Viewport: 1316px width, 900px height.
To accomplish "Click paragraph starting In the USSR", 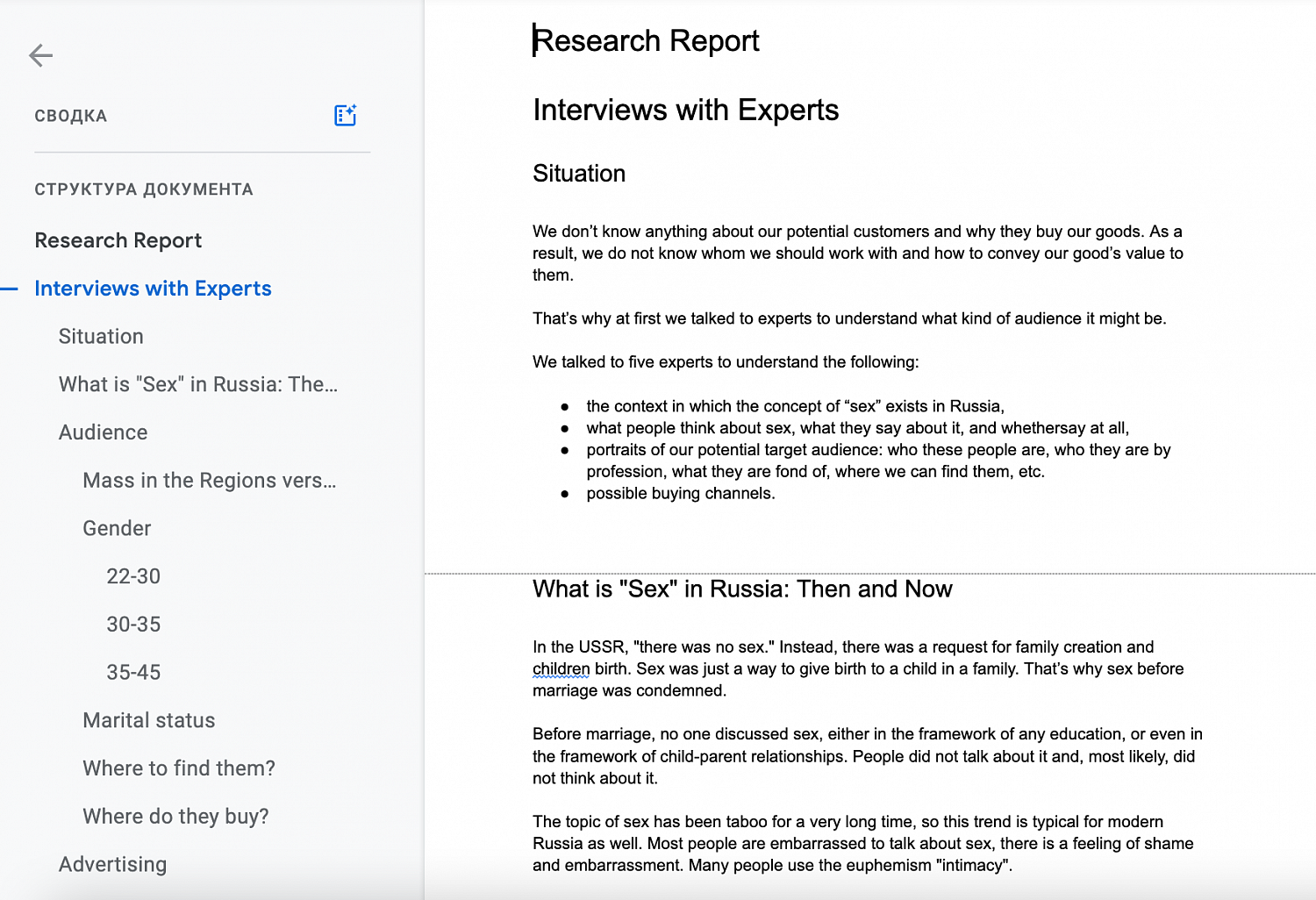I will coord(858,668).
